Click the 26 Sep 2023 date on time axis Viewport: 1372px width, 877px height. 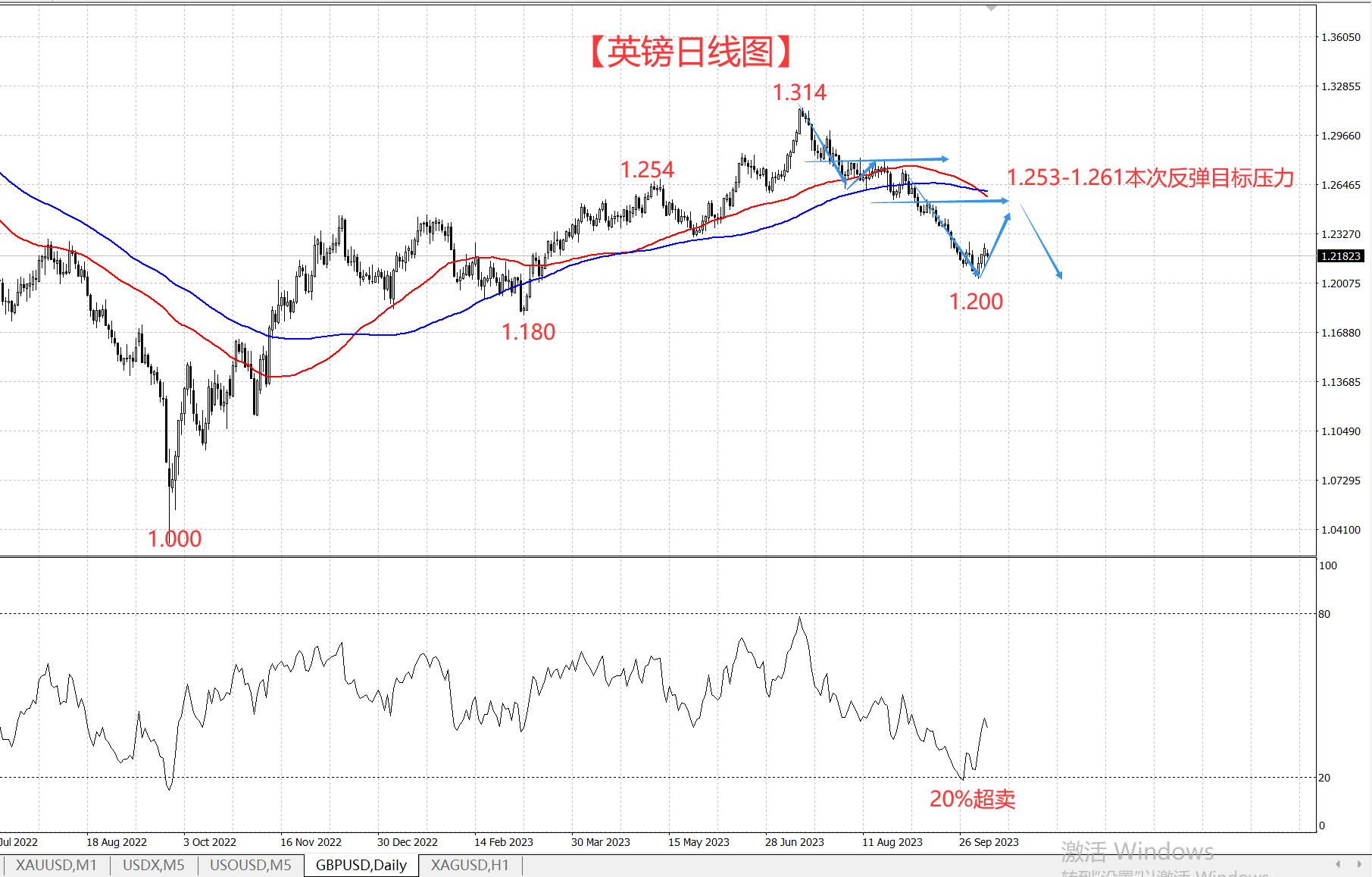coord(989,842)
